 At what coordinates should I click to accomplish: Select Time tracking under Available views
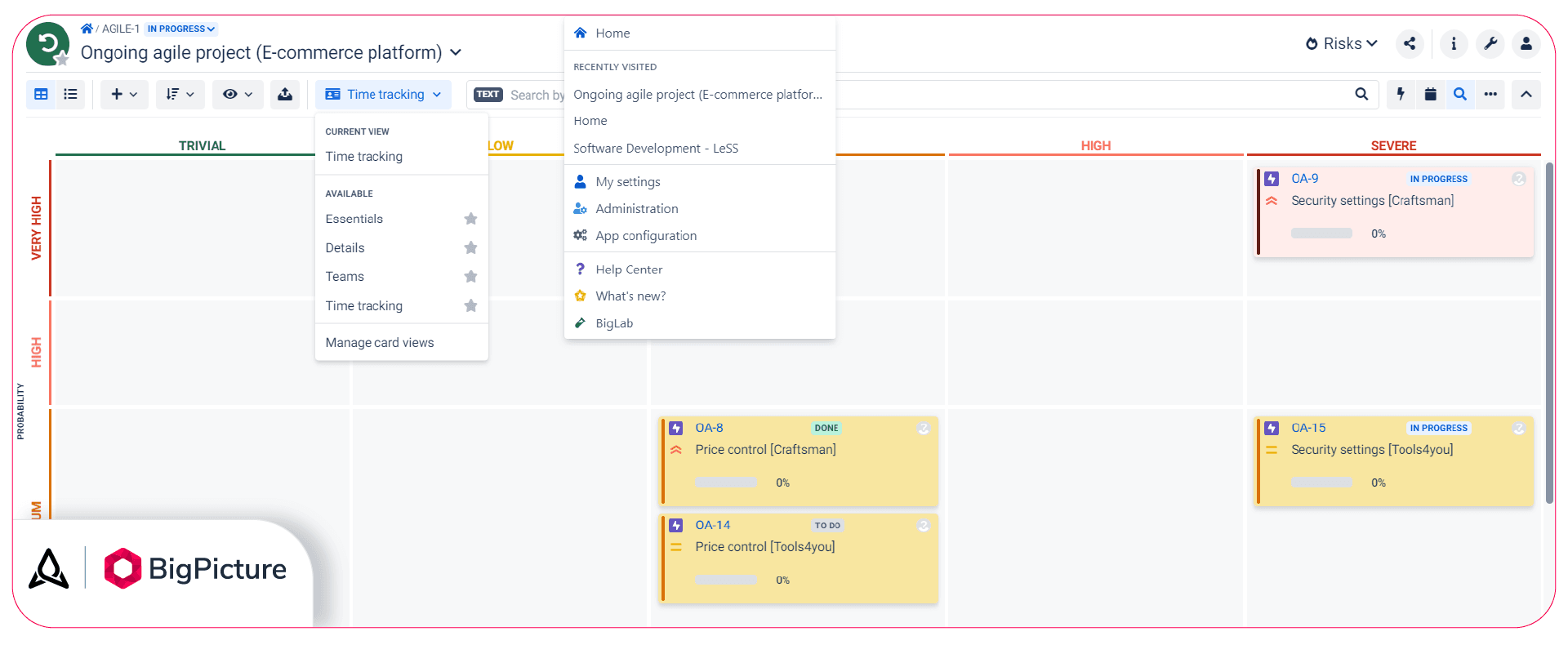364,306
